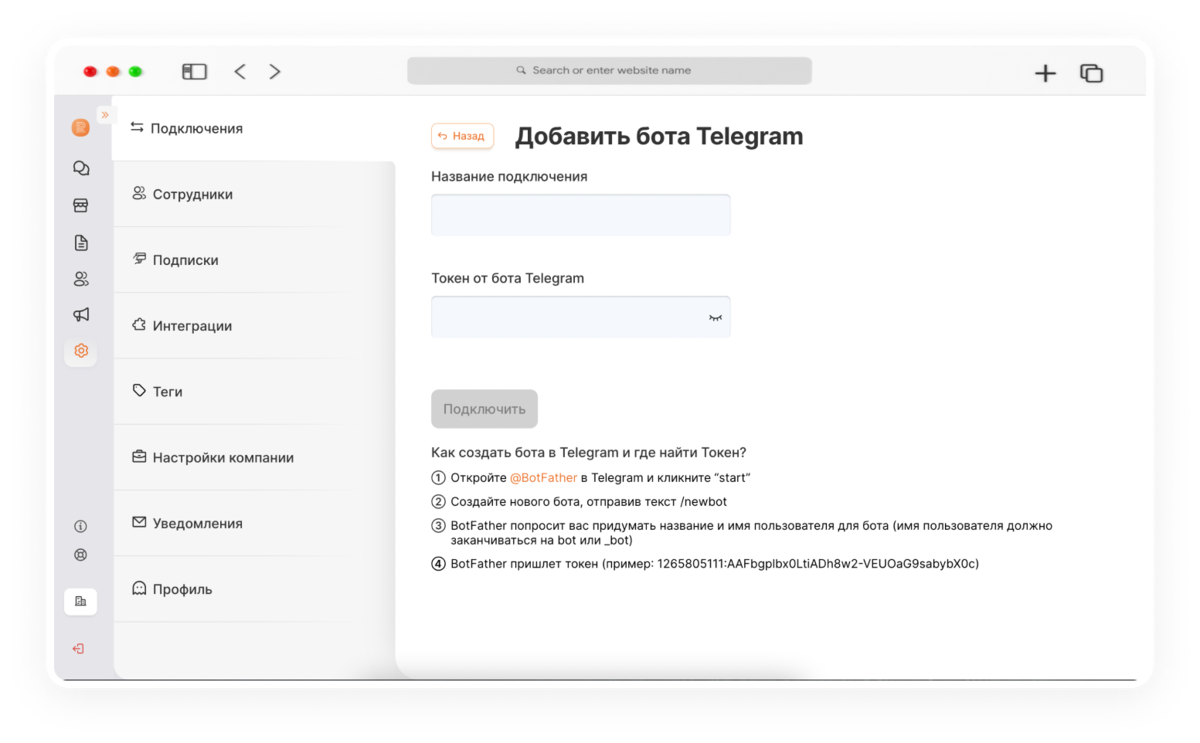Open contacts via people icon in left rail
Viewport: 1200px width, 743px height.
[81, 279]
